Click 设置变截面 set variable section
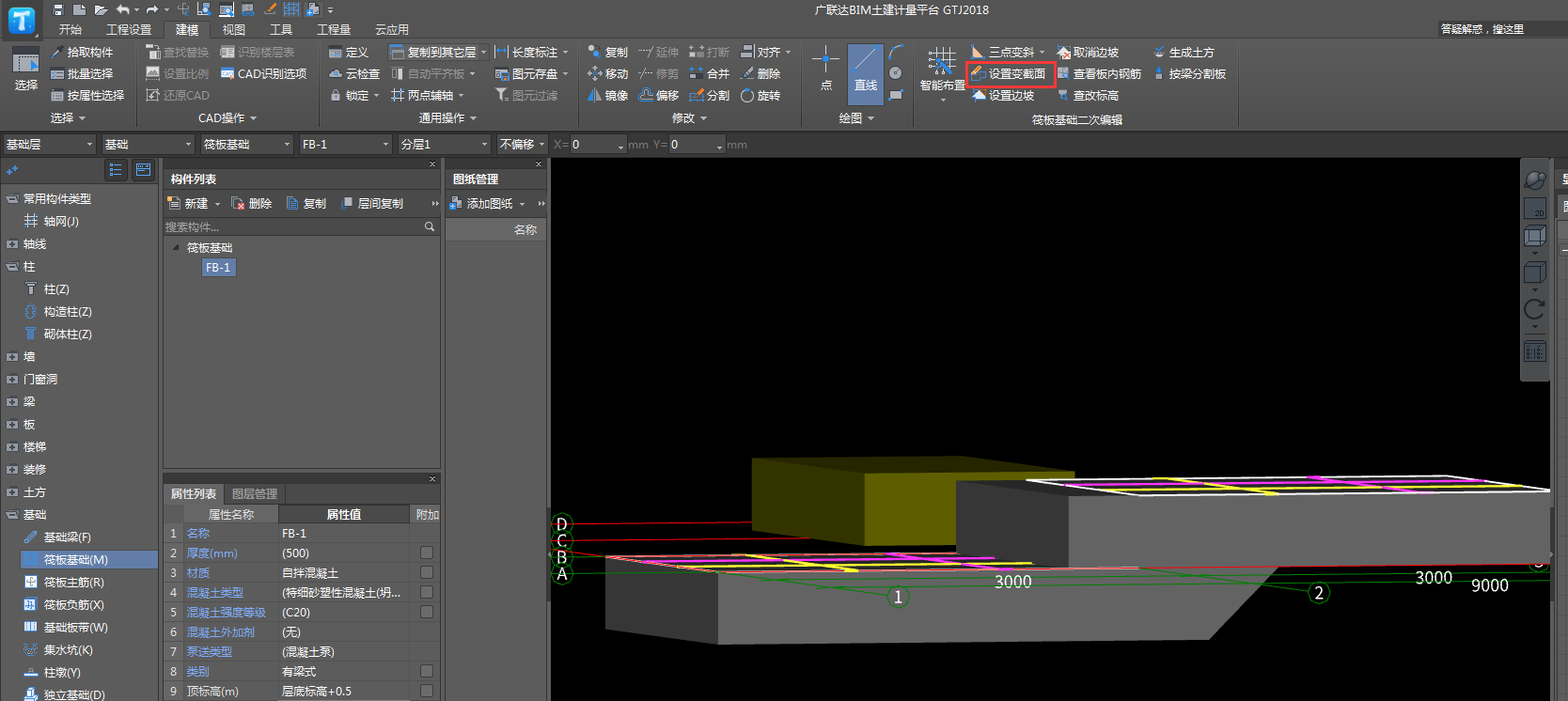Image resolution: width=1568 pixels, height=701 pixels. pos(1009,74)
